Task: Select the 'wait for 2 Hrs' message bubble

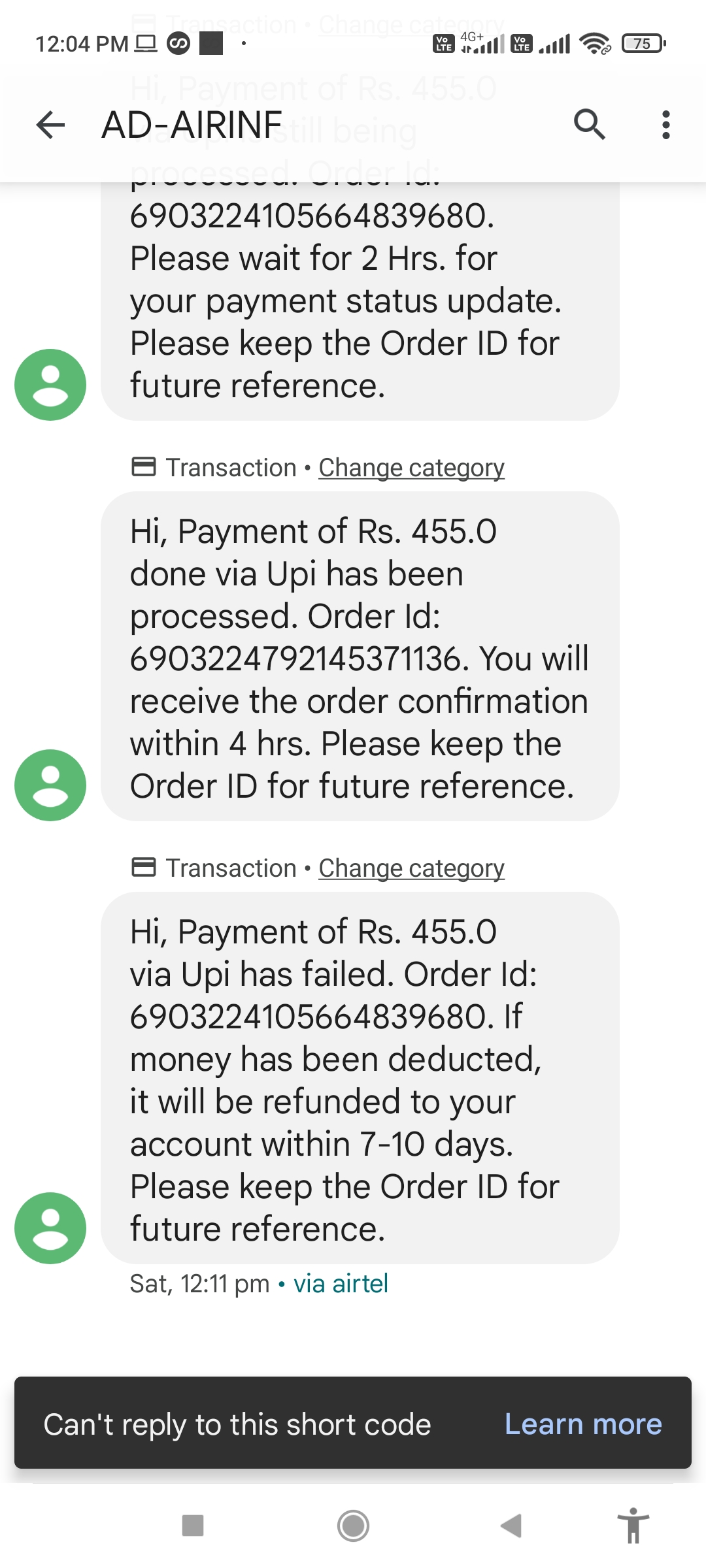Action: pos(360,301)
